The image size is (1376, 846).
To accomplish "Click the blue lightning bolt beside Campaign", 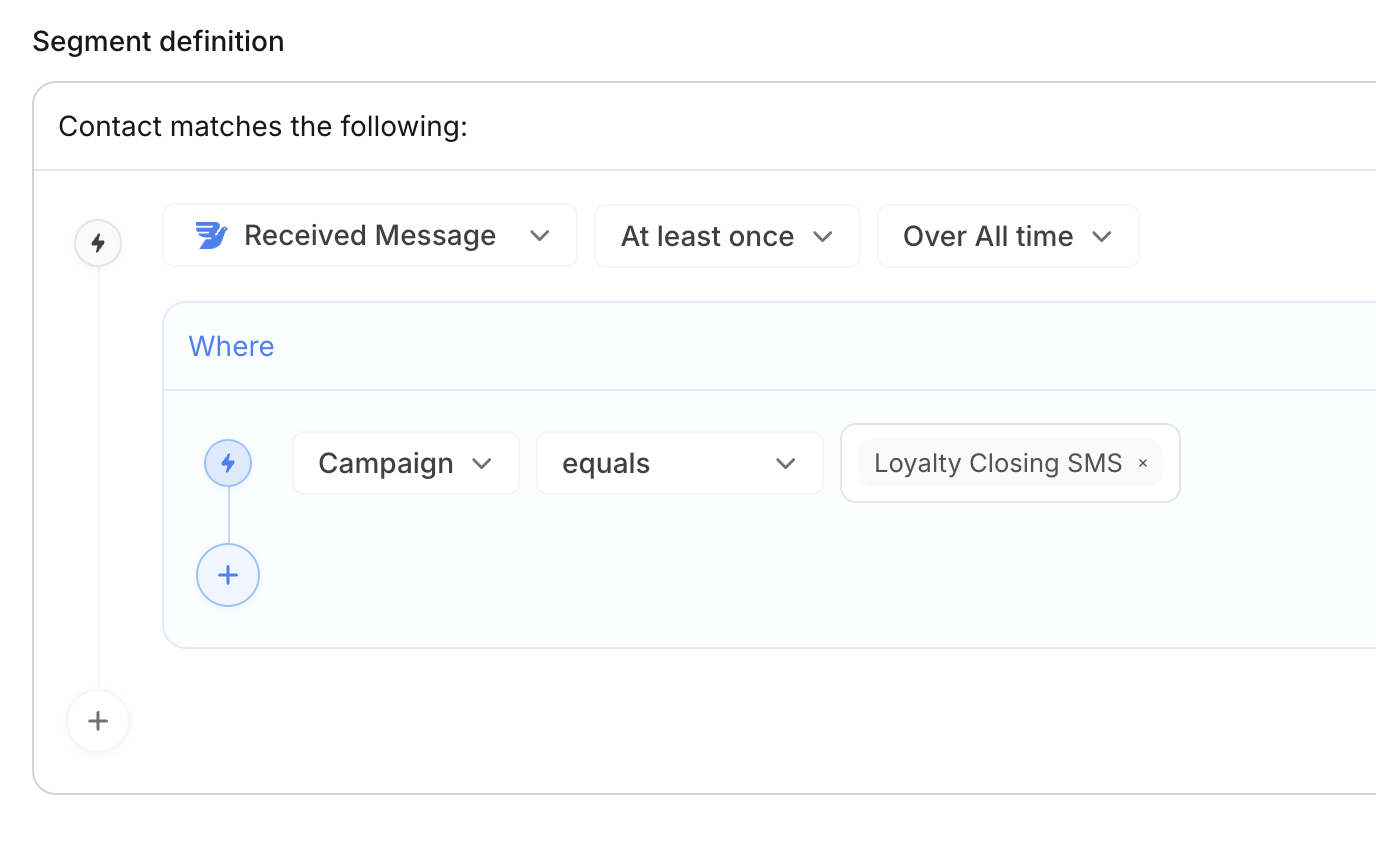I will (x=228, y=463).
